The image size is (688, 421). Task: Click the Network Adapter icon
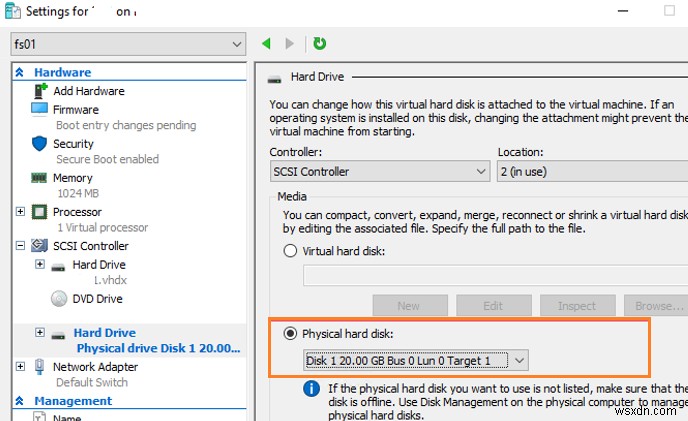click(39, 367)
